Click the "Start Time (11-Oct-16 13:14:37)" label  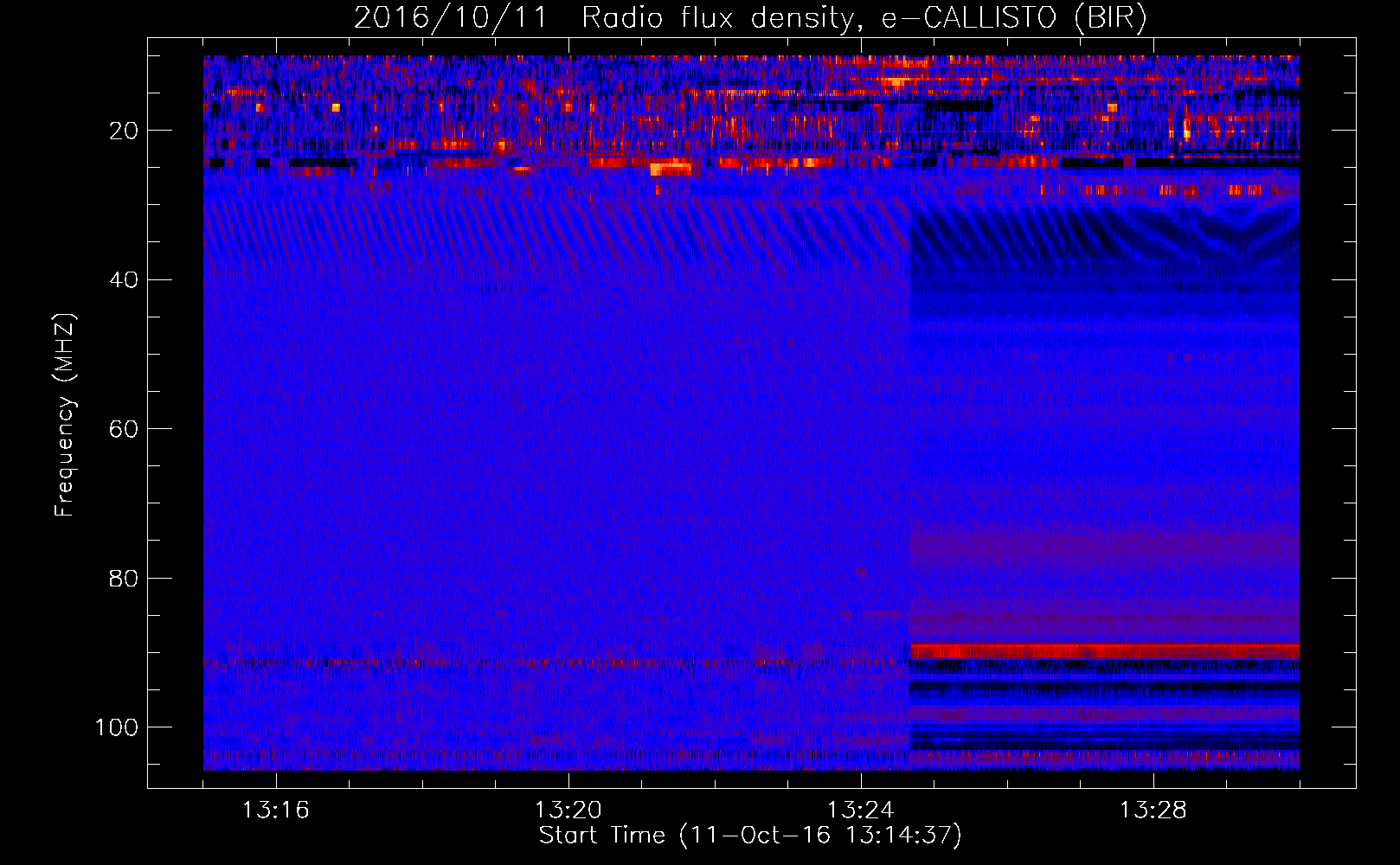(x=750, y=836)
